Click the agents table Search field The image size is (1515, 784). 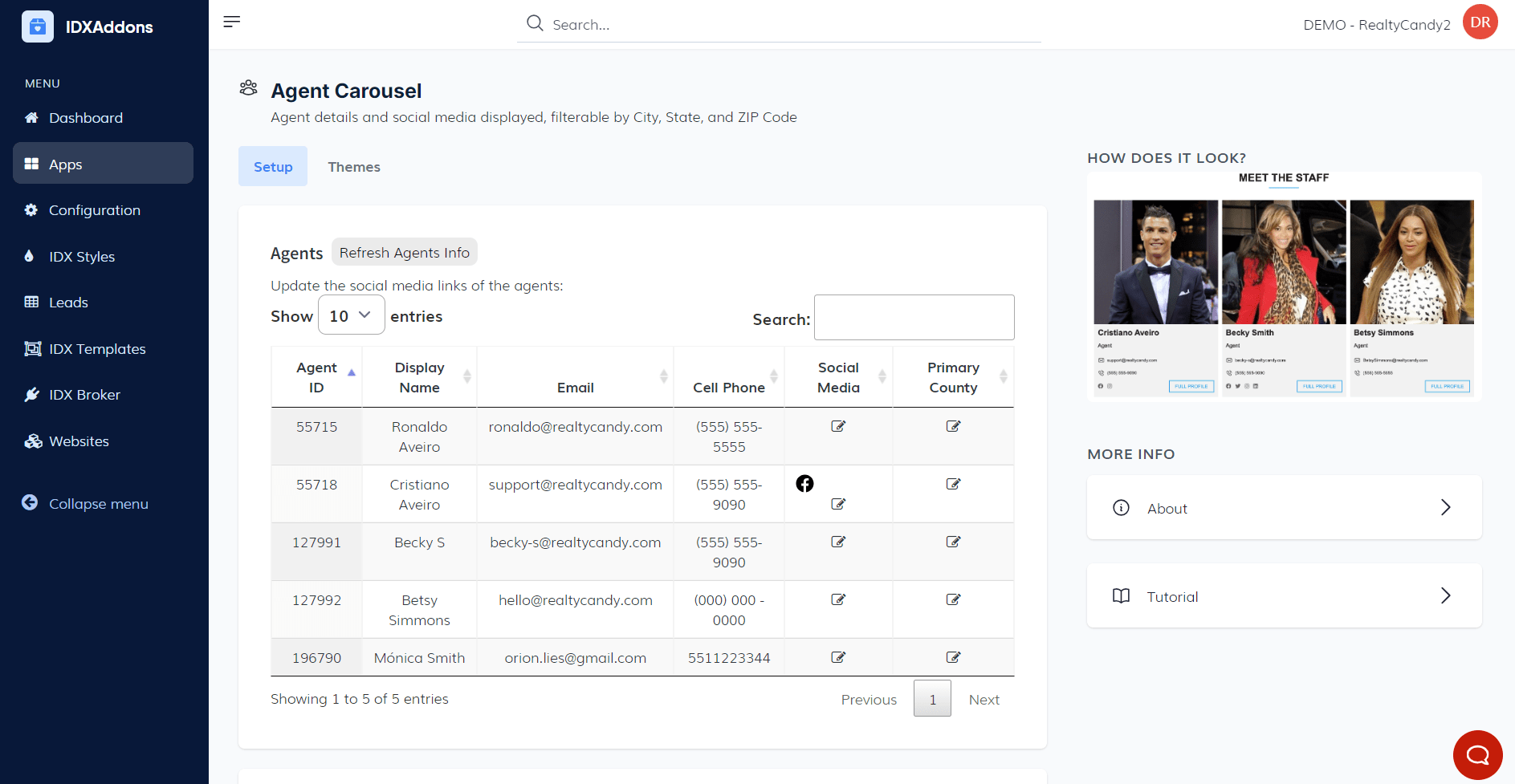pos(914,318)
